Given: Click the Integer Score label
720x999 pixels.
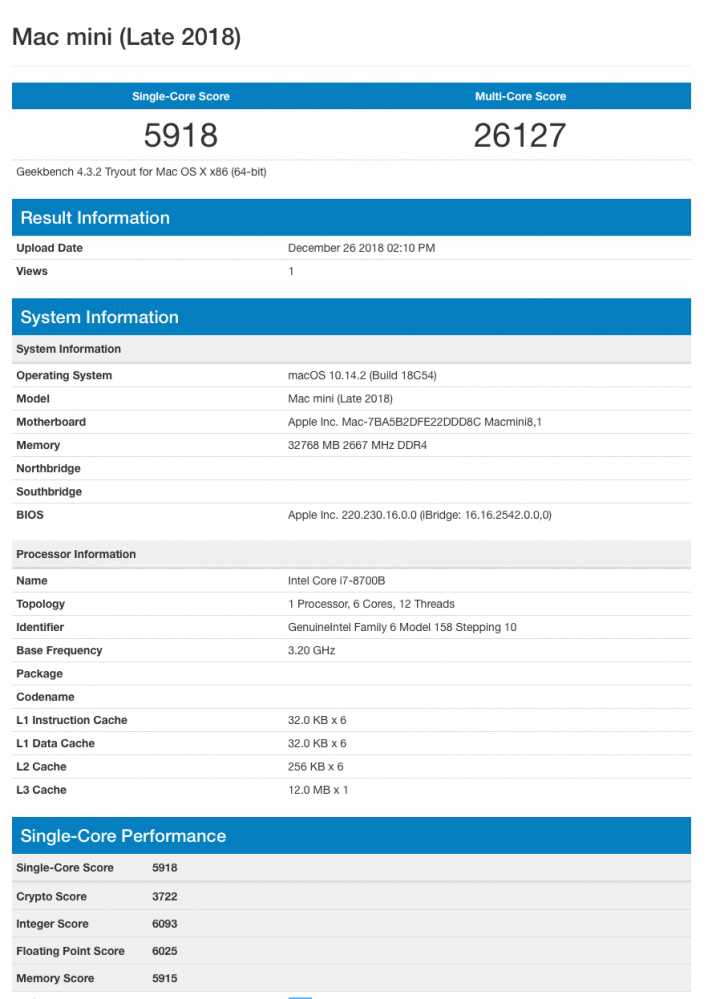Looking at the screenshot, I should click(x=52, y=924).
